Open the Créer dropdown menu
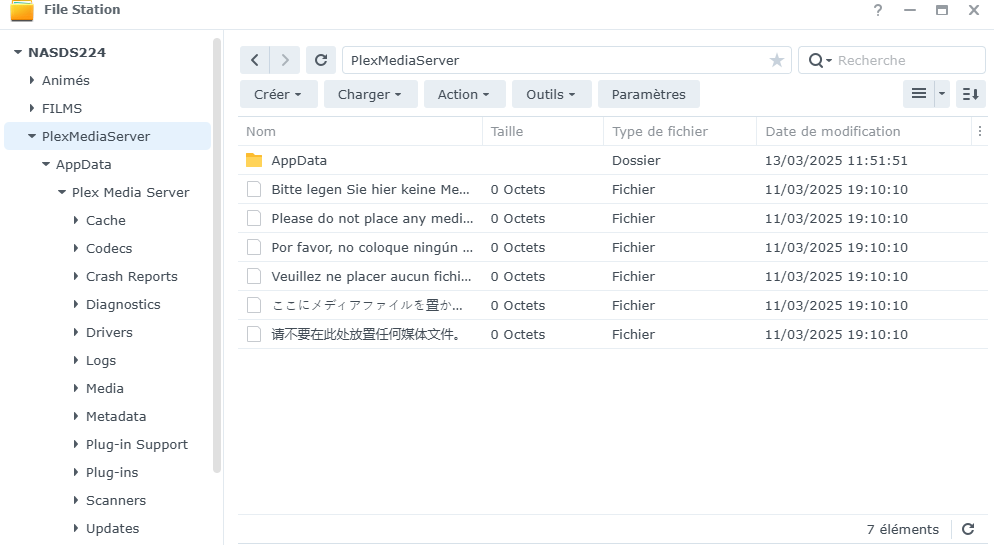 pyautogui.click(x=278, y=94)
